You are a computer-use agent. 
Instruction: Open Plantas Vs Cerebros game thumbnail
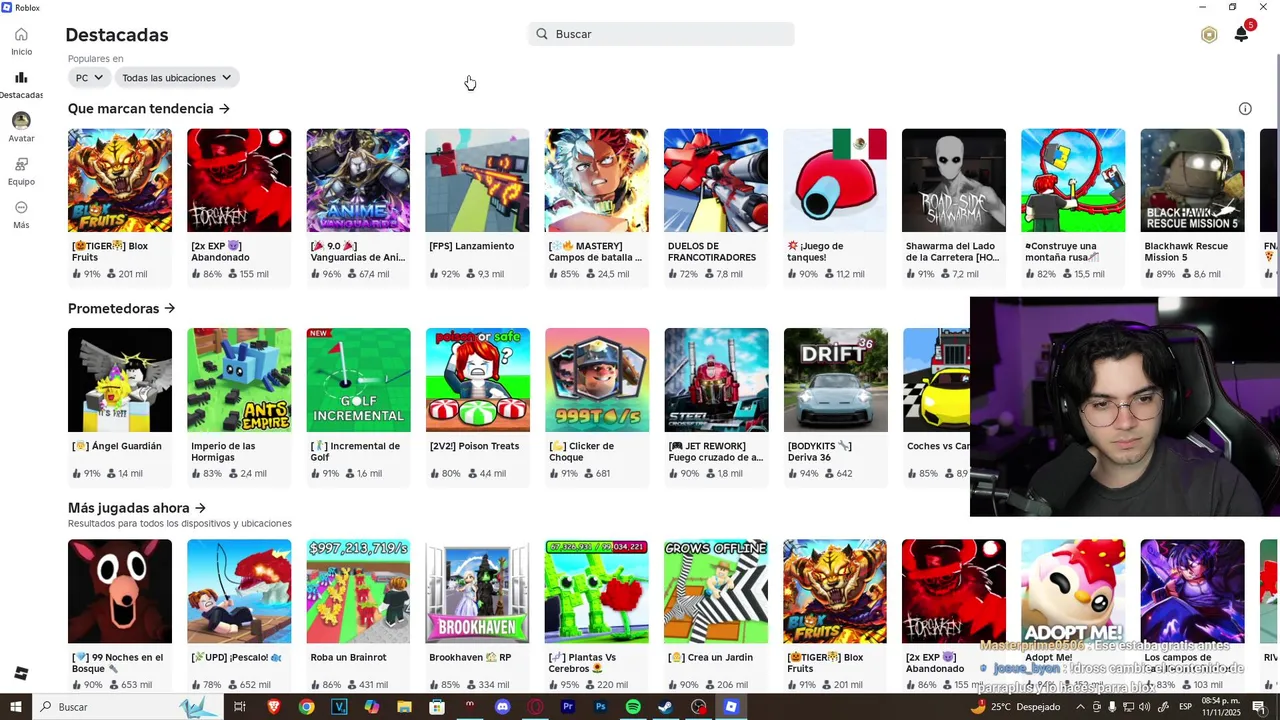coord(597,592)
